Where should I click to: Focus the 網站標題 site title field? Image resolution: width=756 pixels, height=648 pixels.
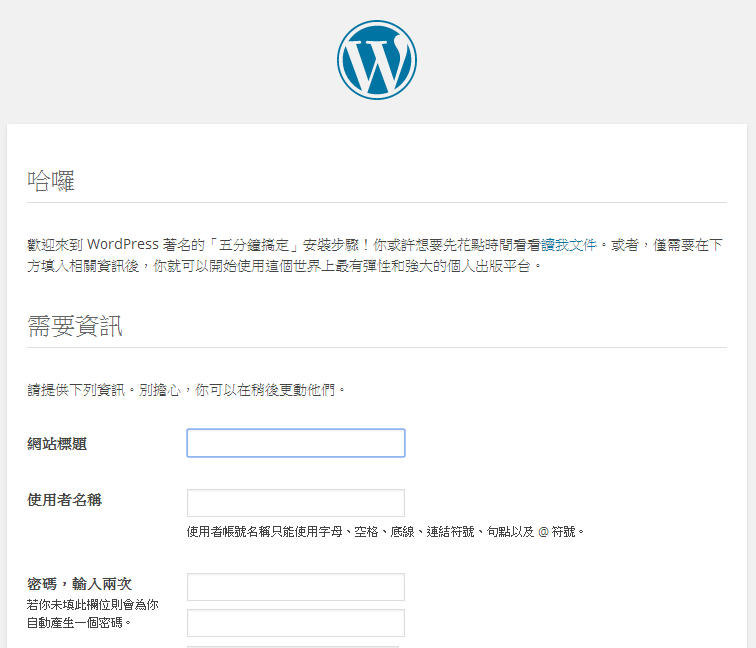(x=296, y=443)
